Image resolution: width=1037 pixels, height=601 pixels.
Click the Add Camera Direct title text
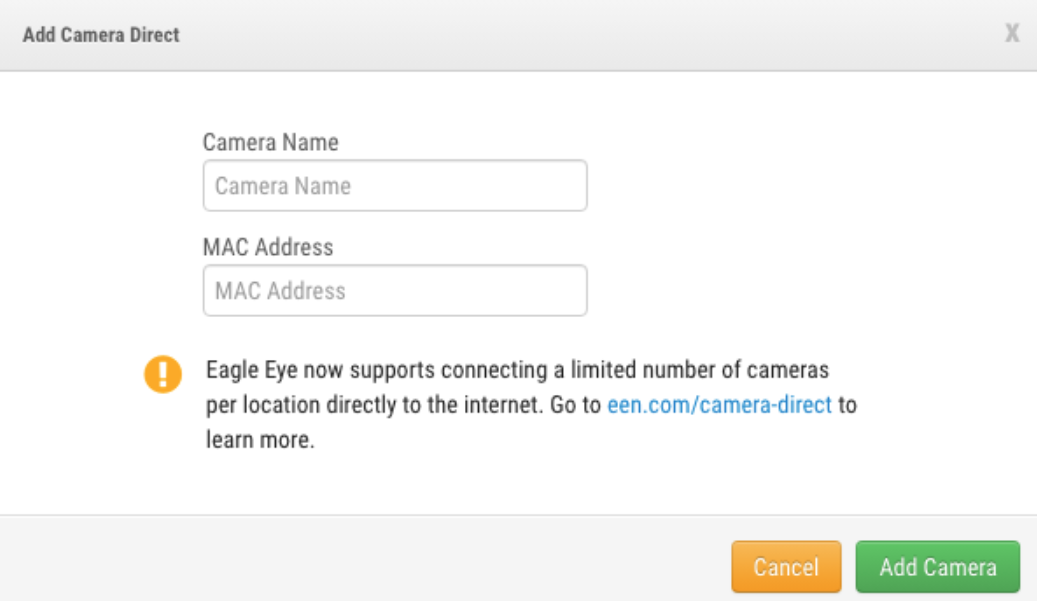click(x=101, y=35)
